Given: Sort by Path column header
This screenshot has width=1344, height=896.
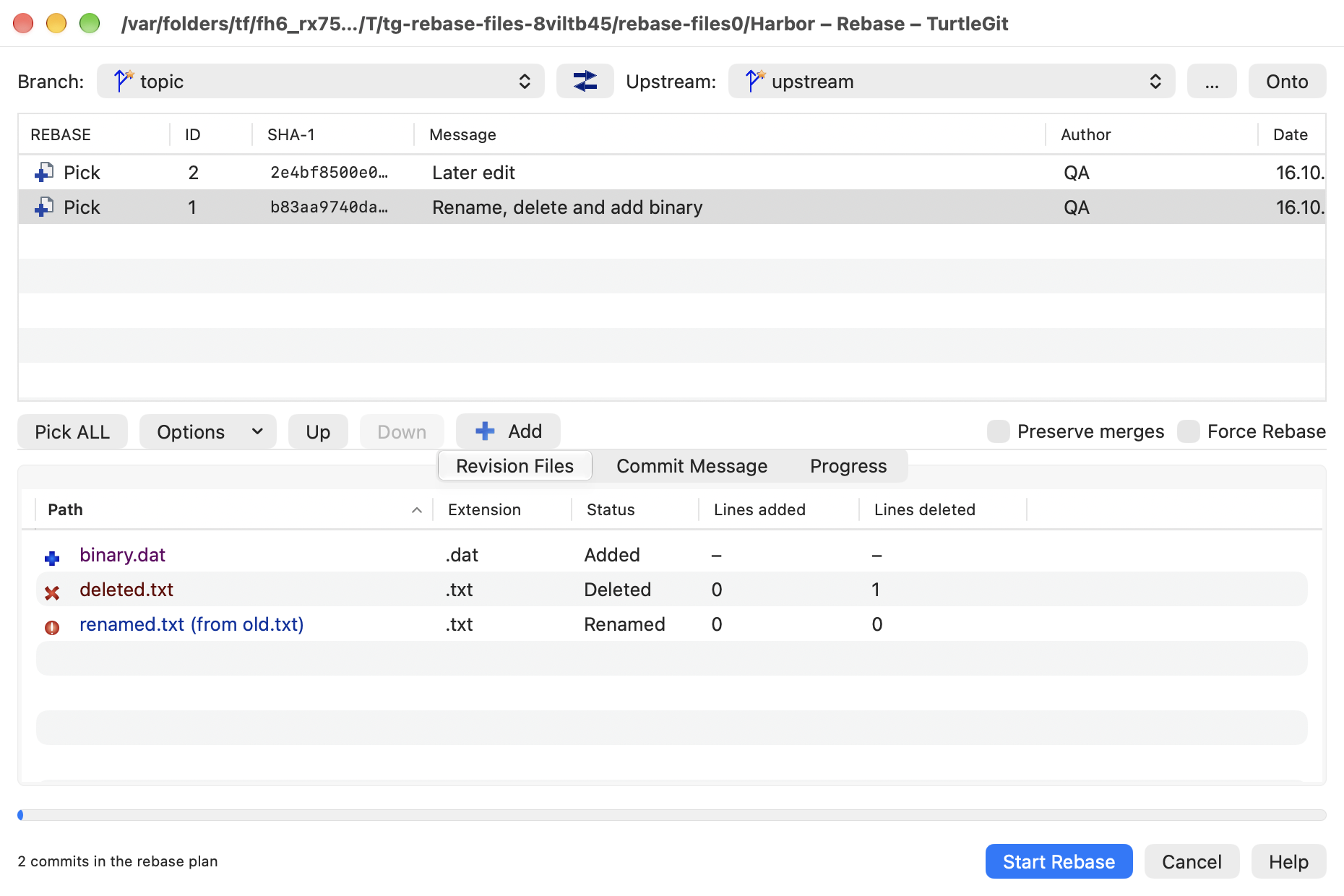Looking at the screenshot, I should point(233,509).
